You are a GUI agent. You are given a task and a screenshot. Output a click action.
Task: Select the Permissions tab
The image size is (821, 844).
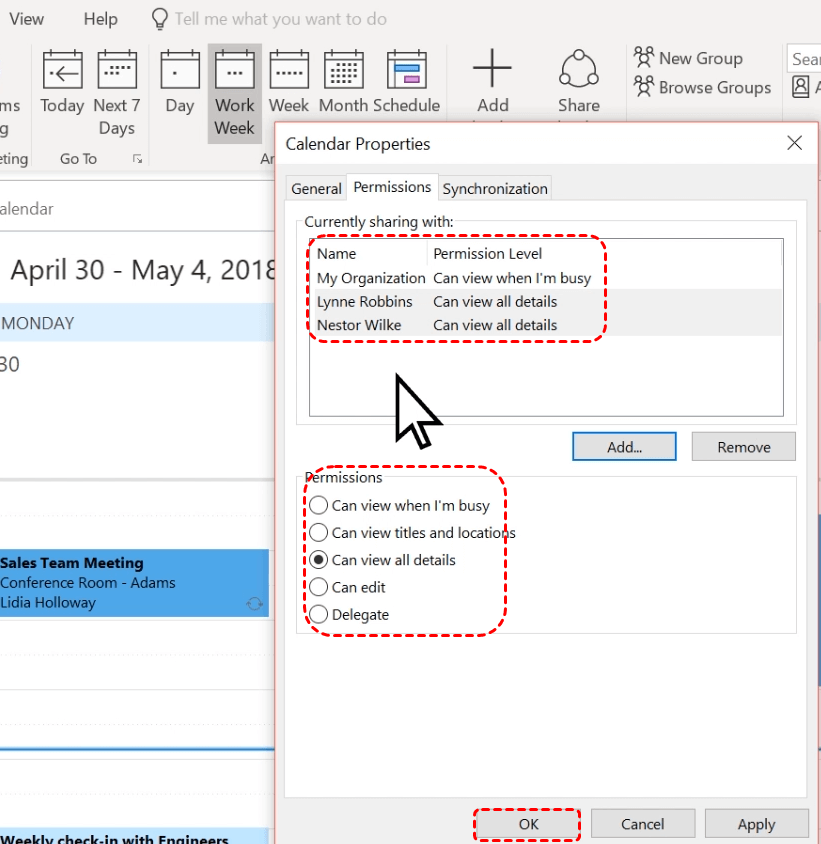[x=392, y=187]
